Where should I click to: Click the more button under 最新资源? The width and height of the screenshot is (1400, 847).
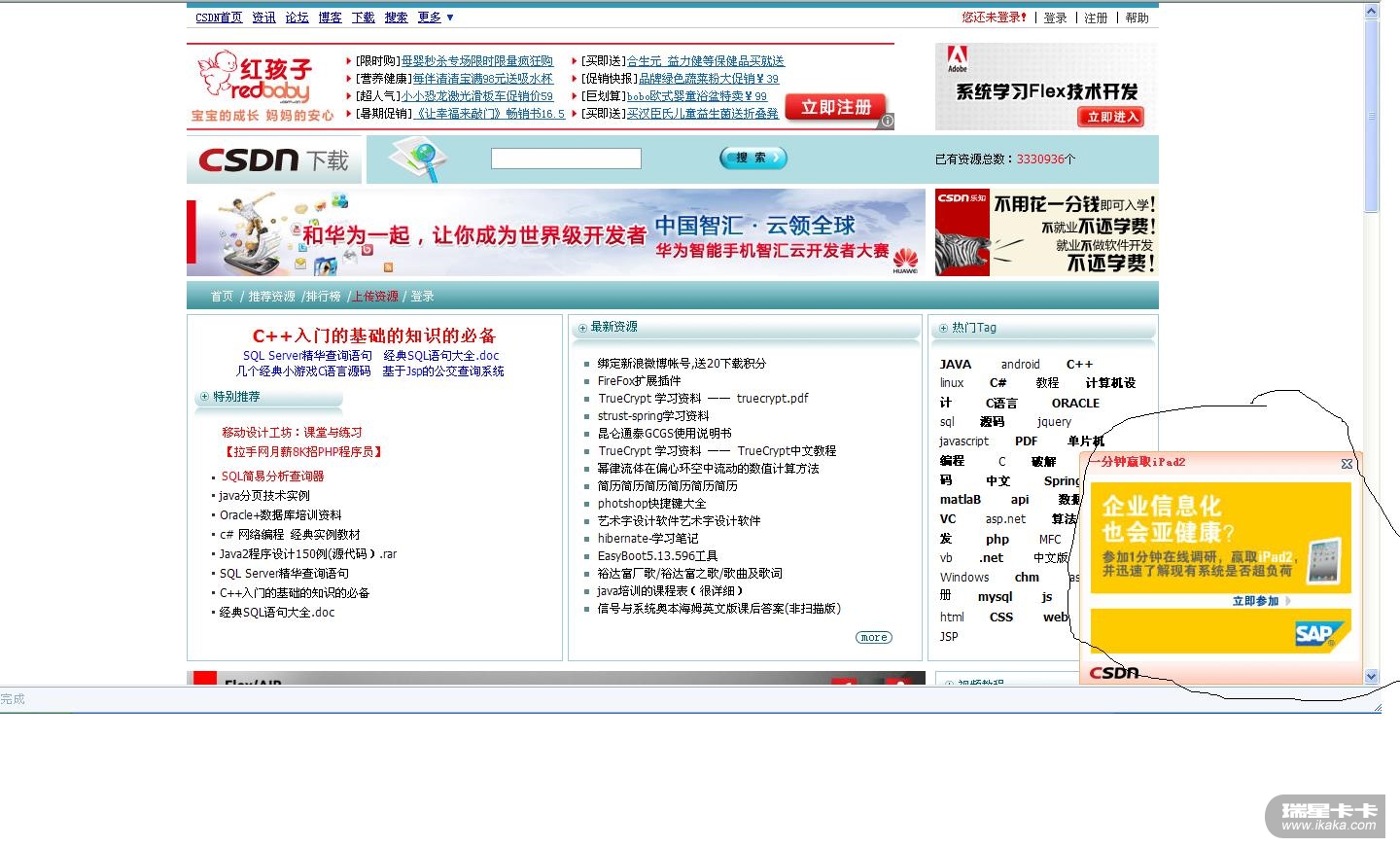point(873,638)
